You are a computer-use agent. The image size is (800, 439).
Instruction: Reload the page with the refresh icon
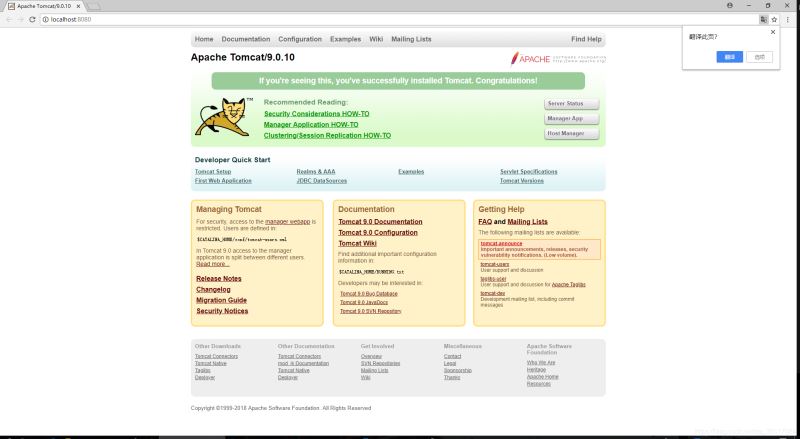tap(32, 19)
